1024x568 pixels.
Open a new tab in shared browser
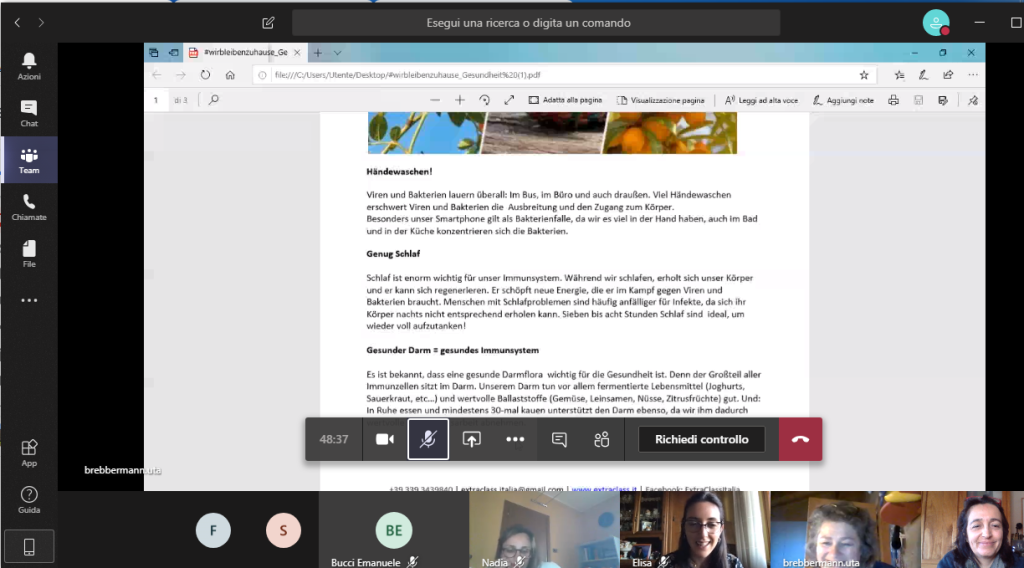click(x=317, y=52)
